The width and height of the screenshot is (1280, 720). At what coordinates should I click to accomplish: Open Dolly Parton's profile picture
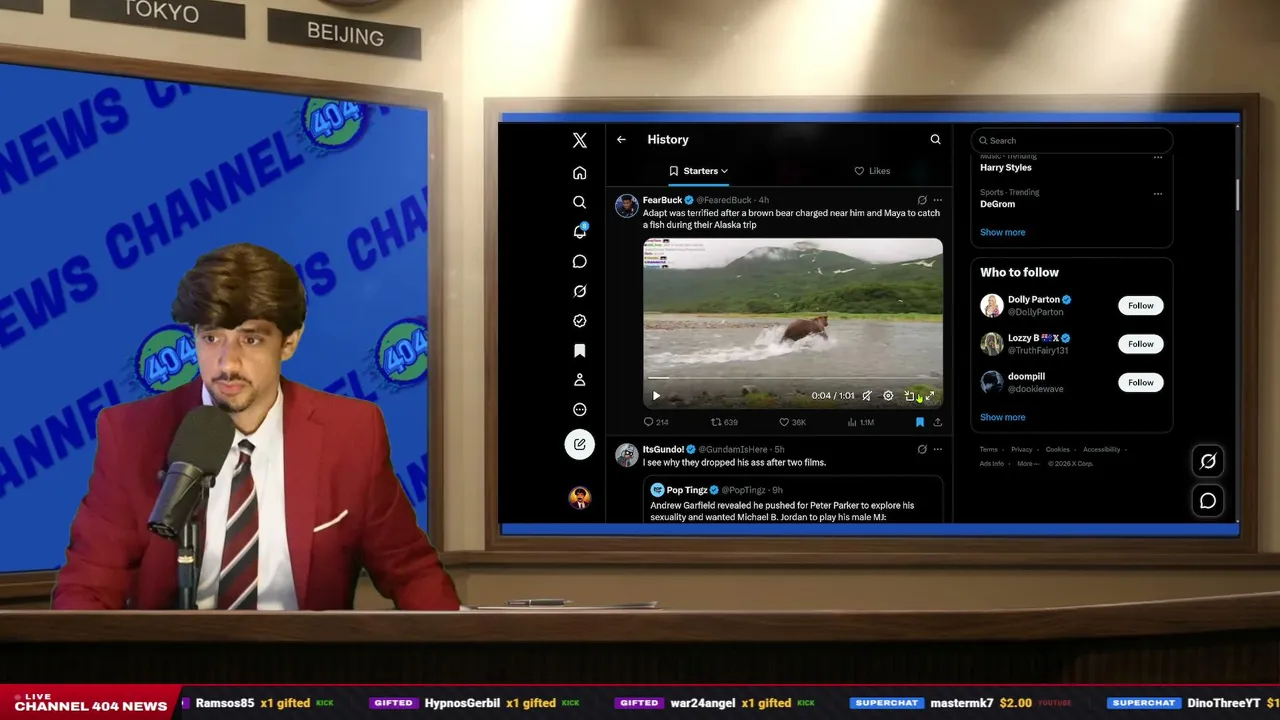tap(992, 306)
